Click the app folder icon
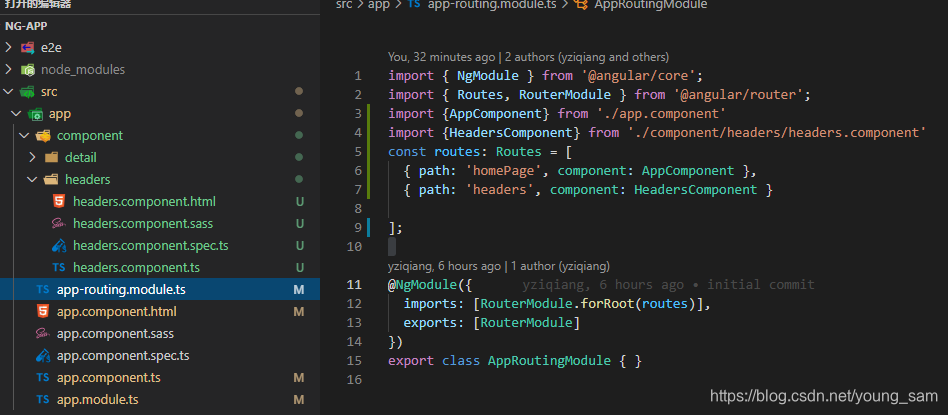The height and width of the screenshot is (415, 948). tap(35, 114)
